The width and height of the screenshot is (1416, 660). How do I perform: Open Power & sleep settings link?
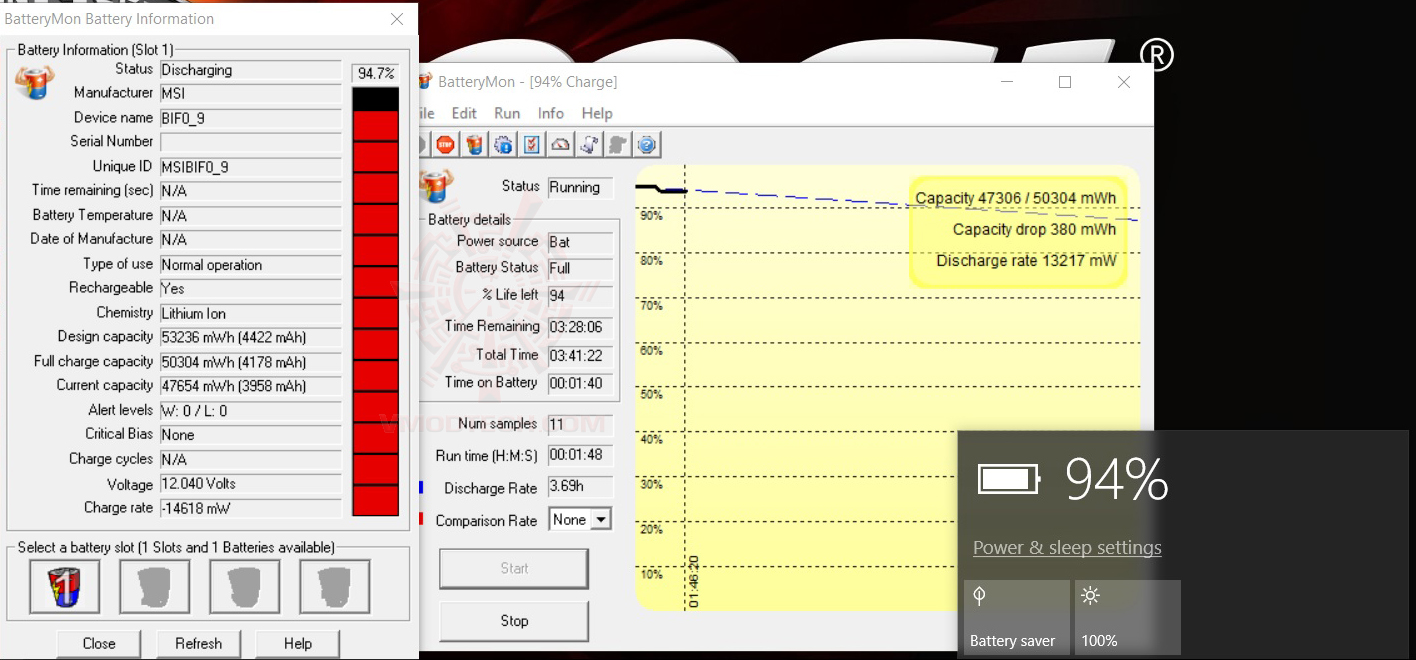1067,548
